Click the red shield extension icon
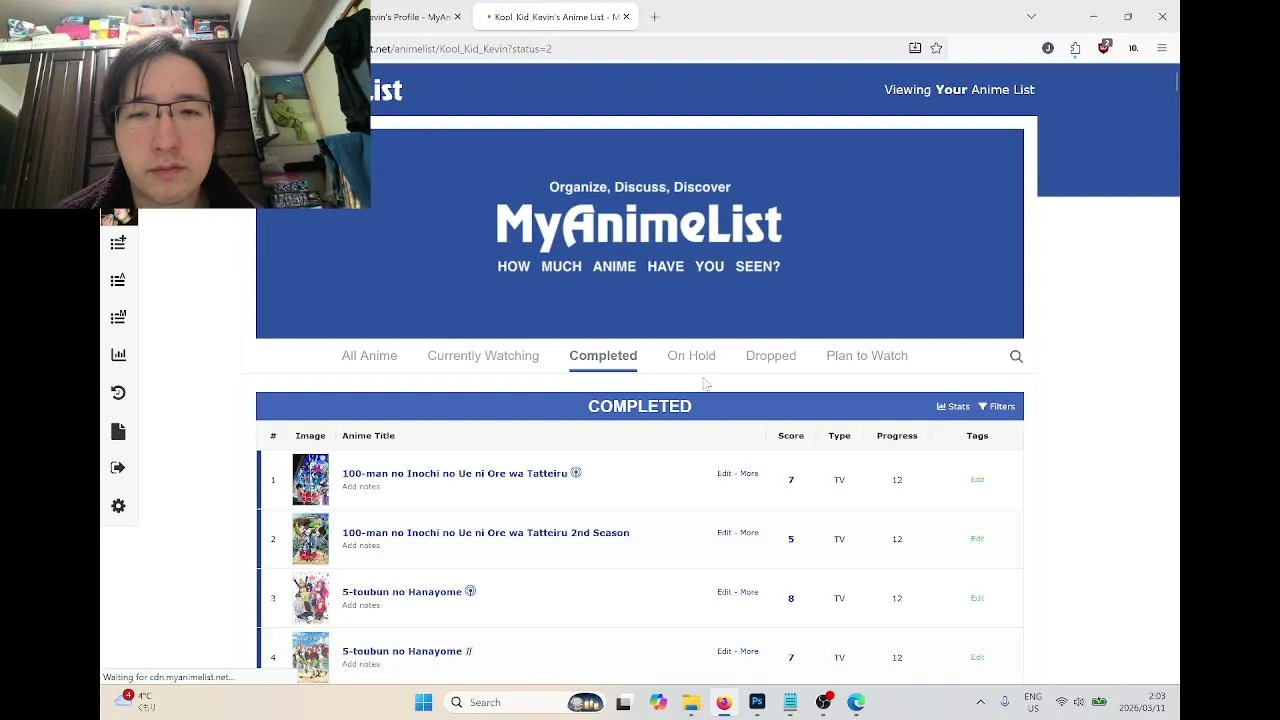This screenshot has height=720, width=1280. (x=1104, y=47)
